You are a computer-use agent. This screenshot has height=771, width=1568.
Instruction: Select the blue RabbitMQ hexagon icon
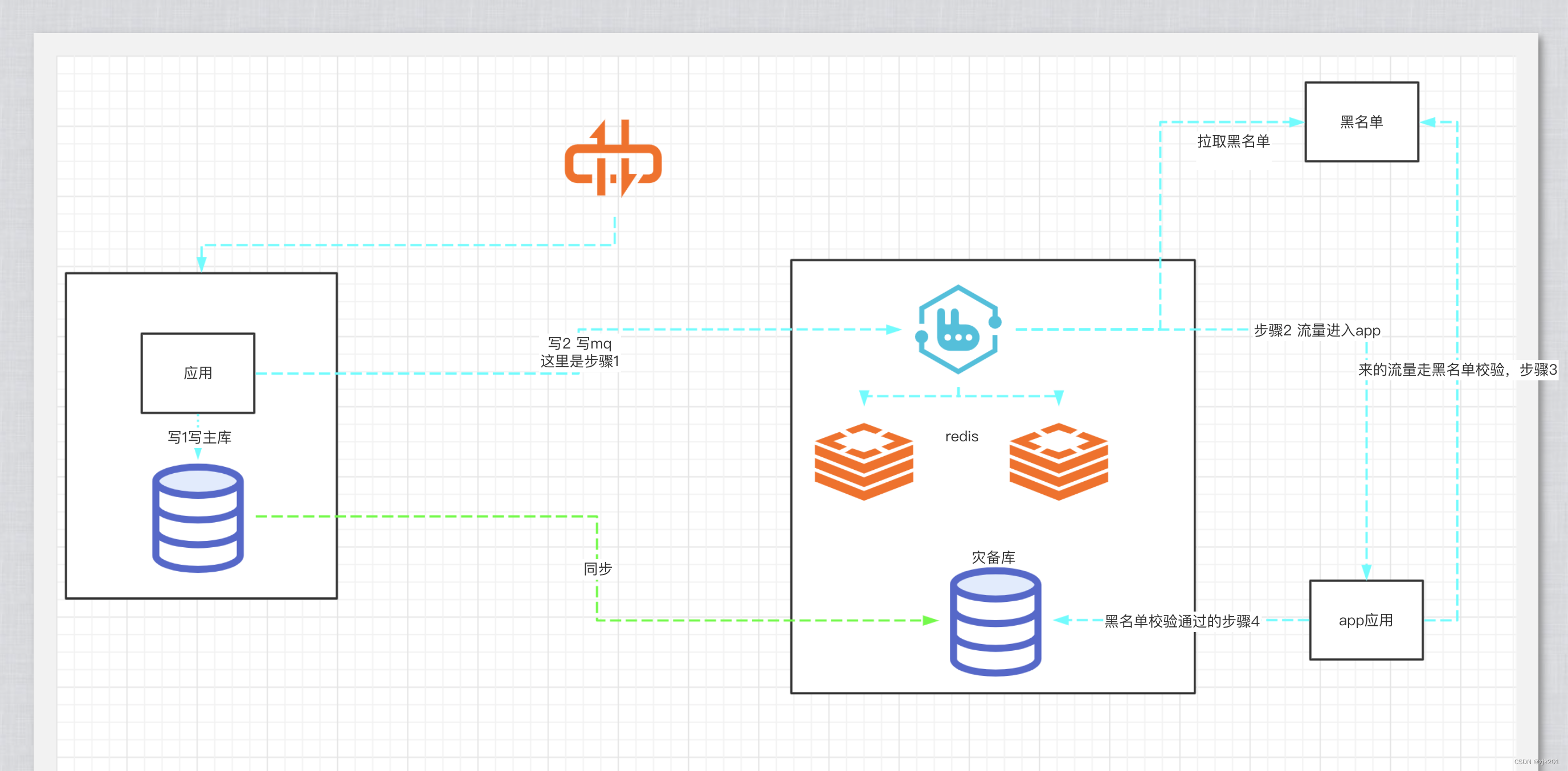click(x=958, y=329)
